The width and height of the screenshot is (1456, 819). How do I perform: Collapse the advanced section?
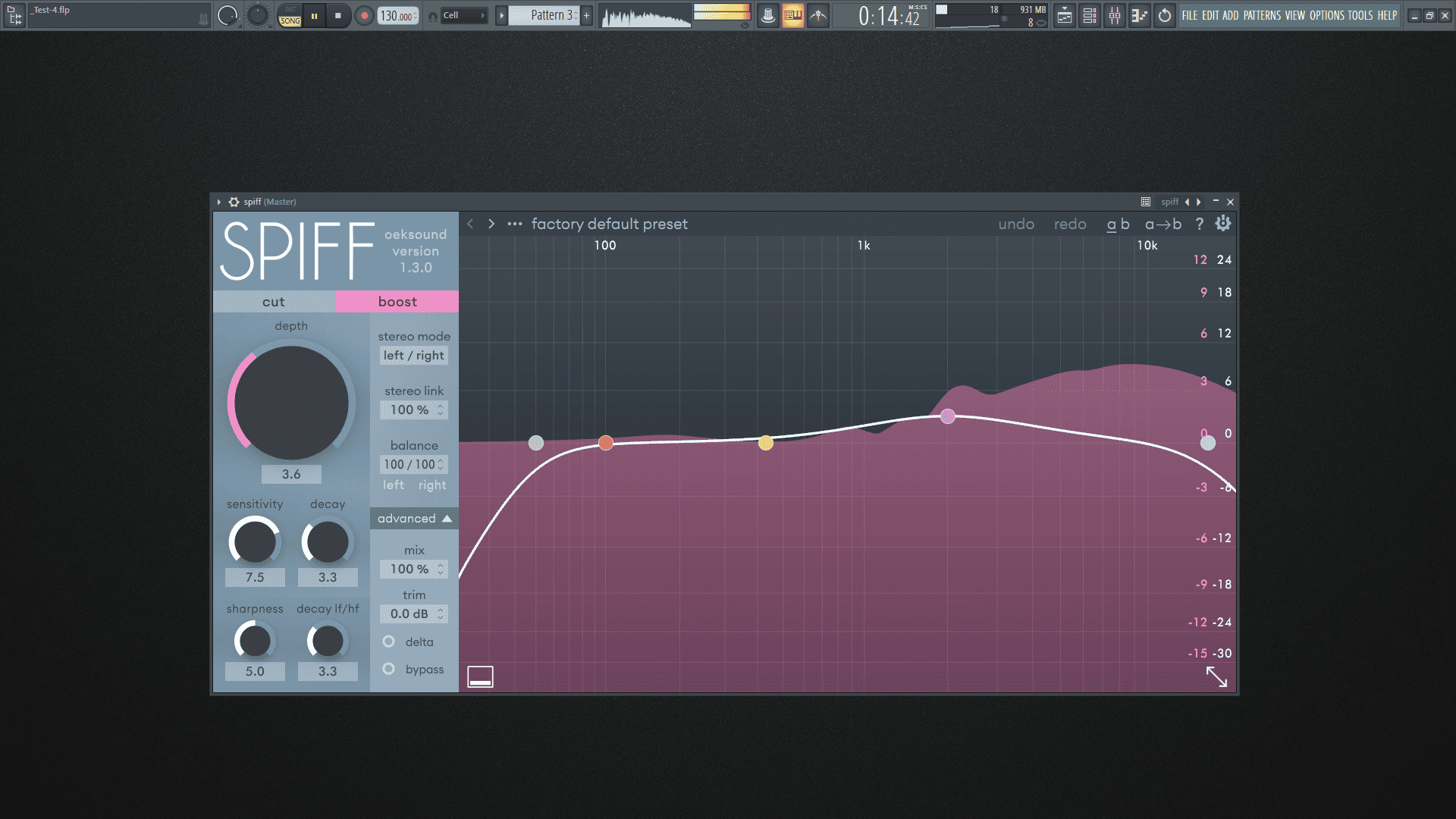(x=414, y=519)
